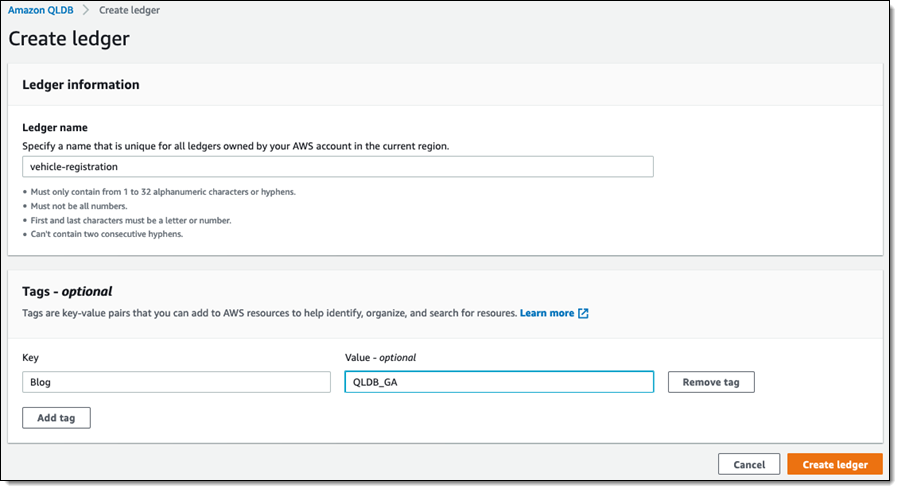Click the 'Can't contain two consecutive hyphens' rule
The width and height of the screenshot is (900, 491).
pos(103,234)
